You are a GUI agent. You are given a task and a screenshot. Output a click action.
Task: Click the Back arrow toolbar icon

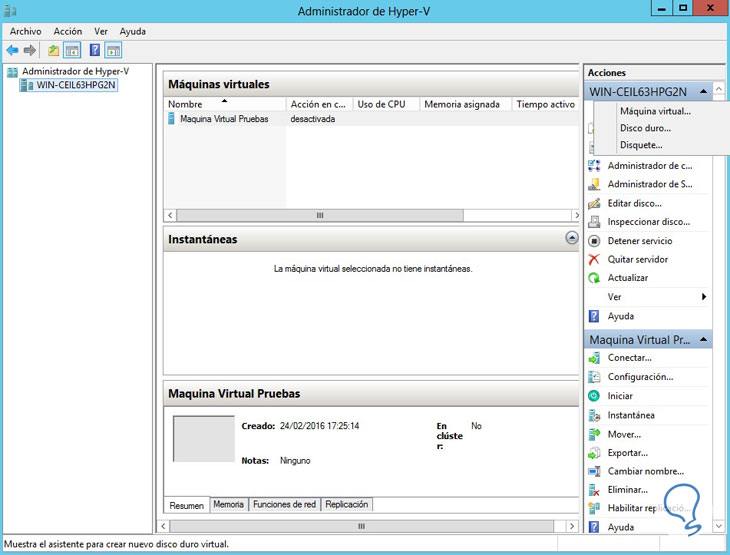[13, 50]
